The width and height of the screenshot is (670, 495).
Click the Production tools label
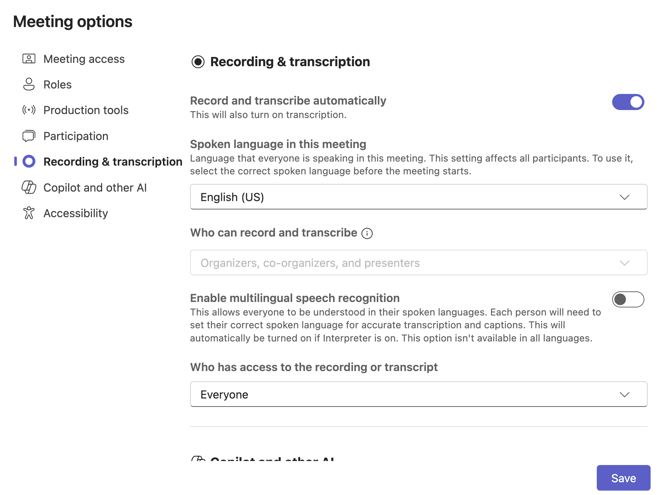86,110
